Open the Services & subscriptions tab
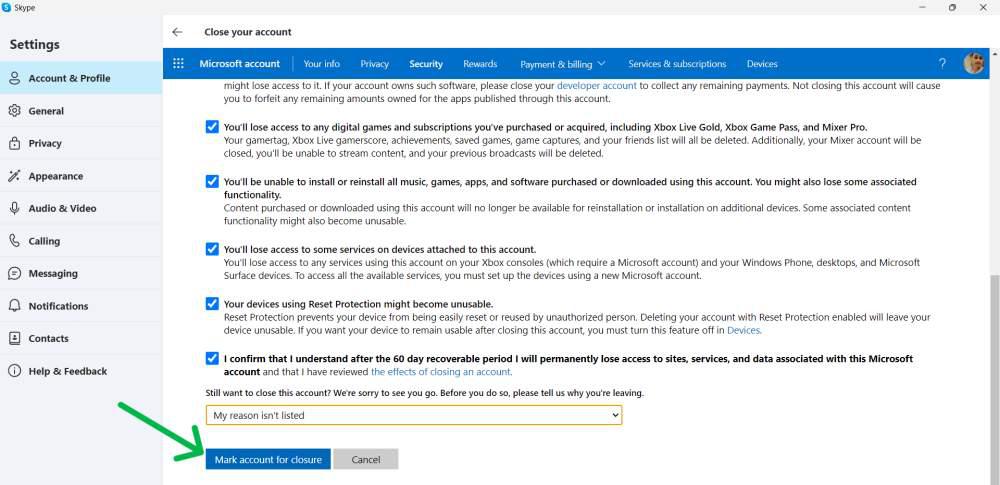This screenshot has width=1000, height=485. (x=677, y=64)
